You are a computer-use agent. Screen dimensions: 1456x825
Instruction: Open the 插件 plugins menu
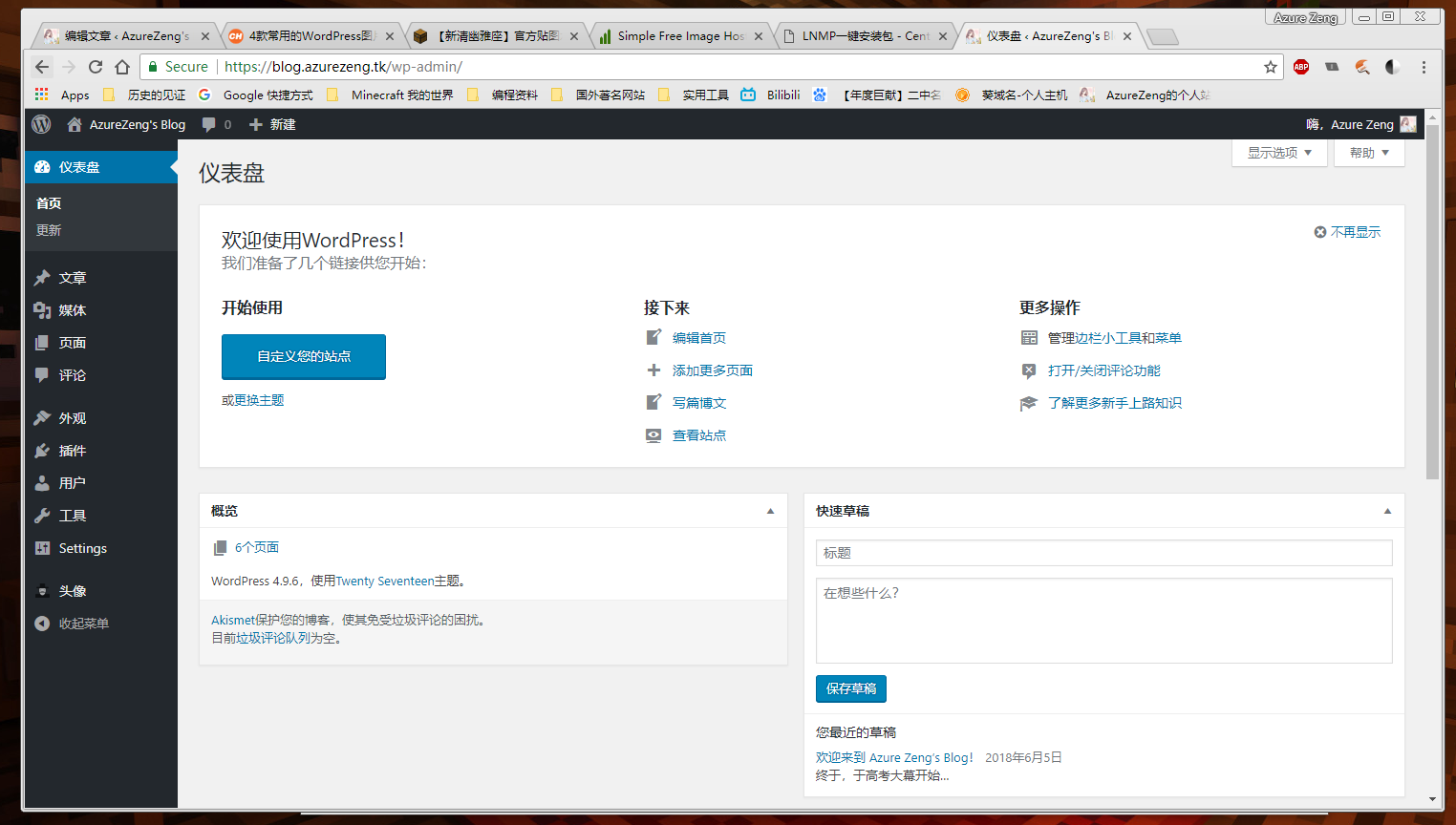(x=101, y=451)
